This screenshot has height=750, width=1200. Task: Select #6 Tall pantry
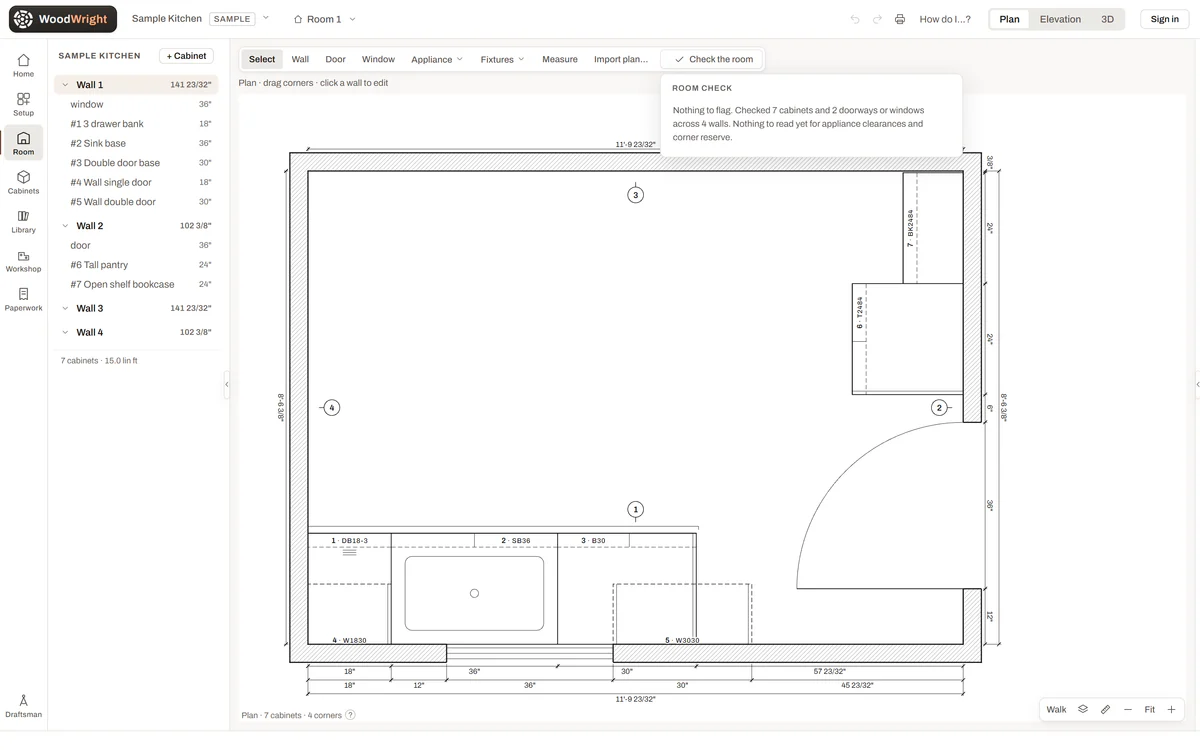[x=136, y=265]
